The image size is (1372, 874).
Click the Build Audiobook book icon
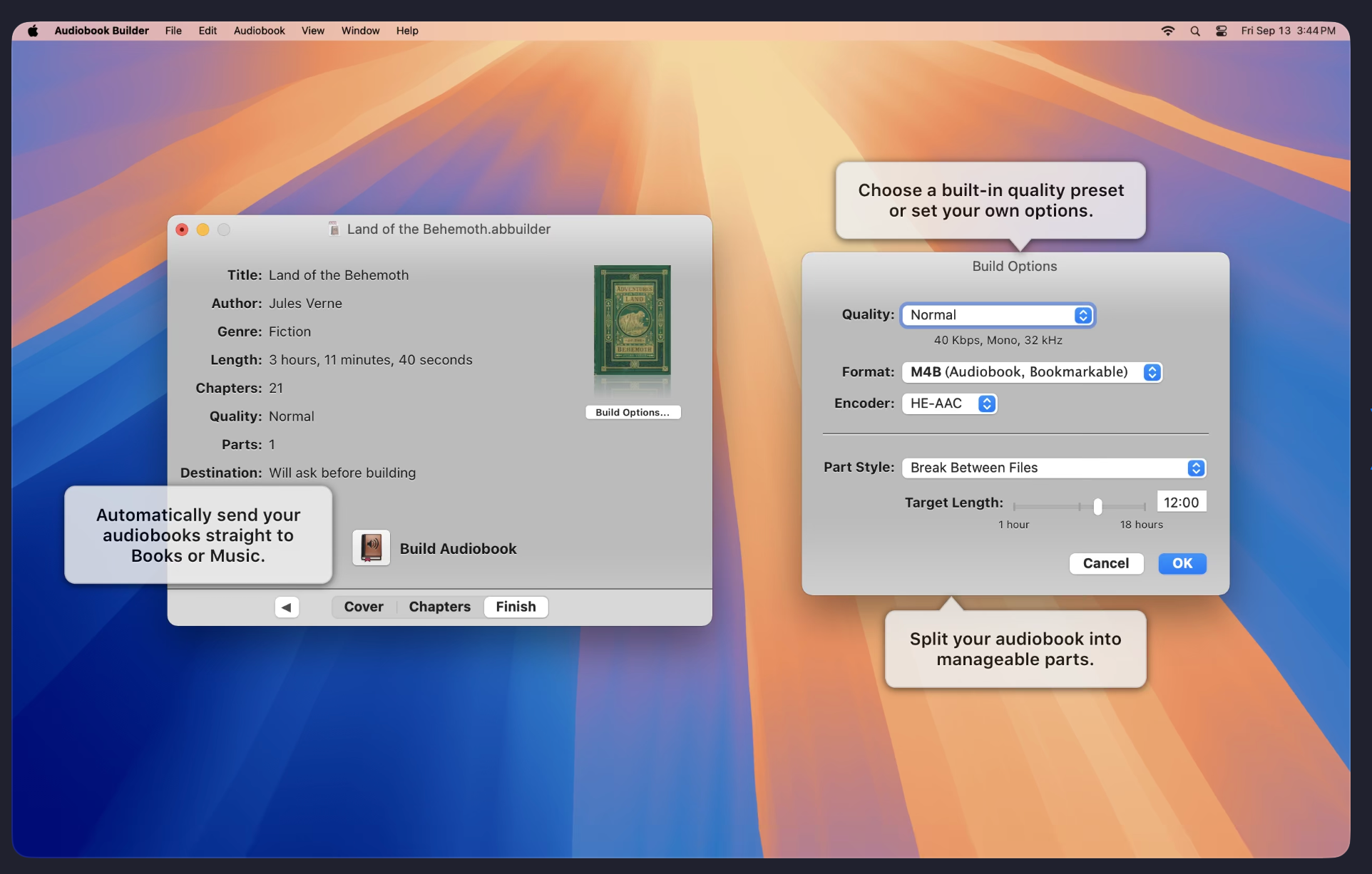point(371,547)
